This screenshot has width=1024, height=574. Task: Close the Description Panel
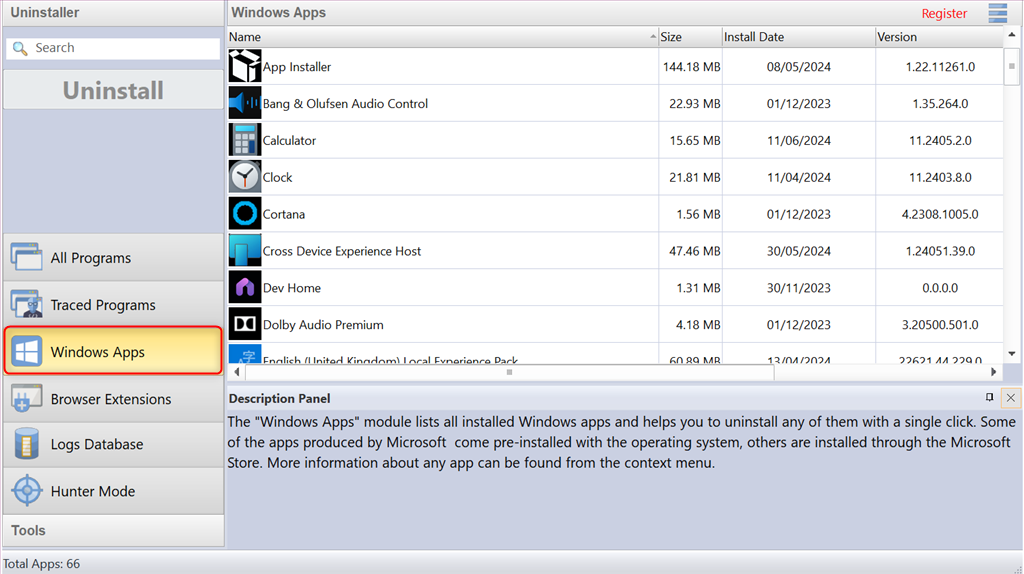click(x=1010, y=398)
